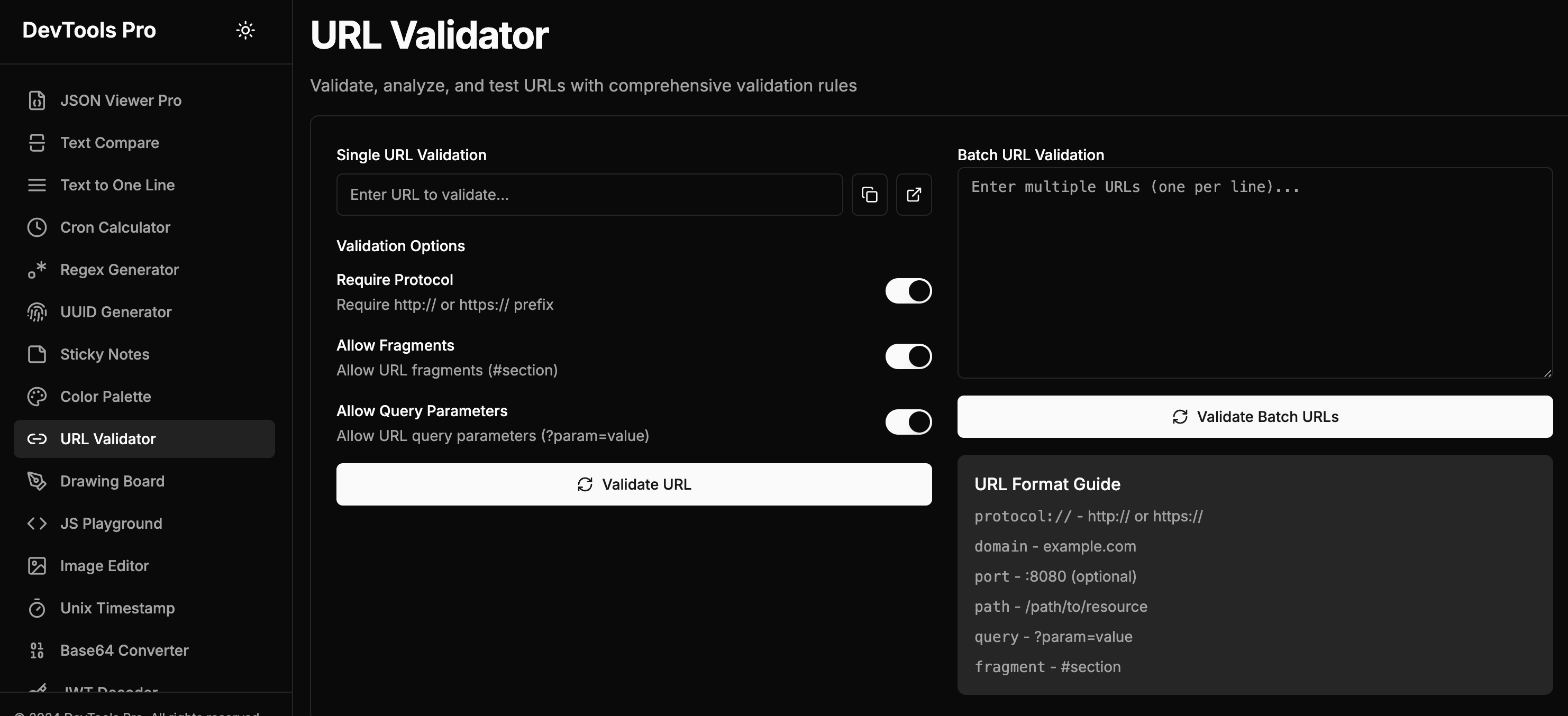
Task: Select Unix Timestamp in sidebar
Action: click(117, 608)
